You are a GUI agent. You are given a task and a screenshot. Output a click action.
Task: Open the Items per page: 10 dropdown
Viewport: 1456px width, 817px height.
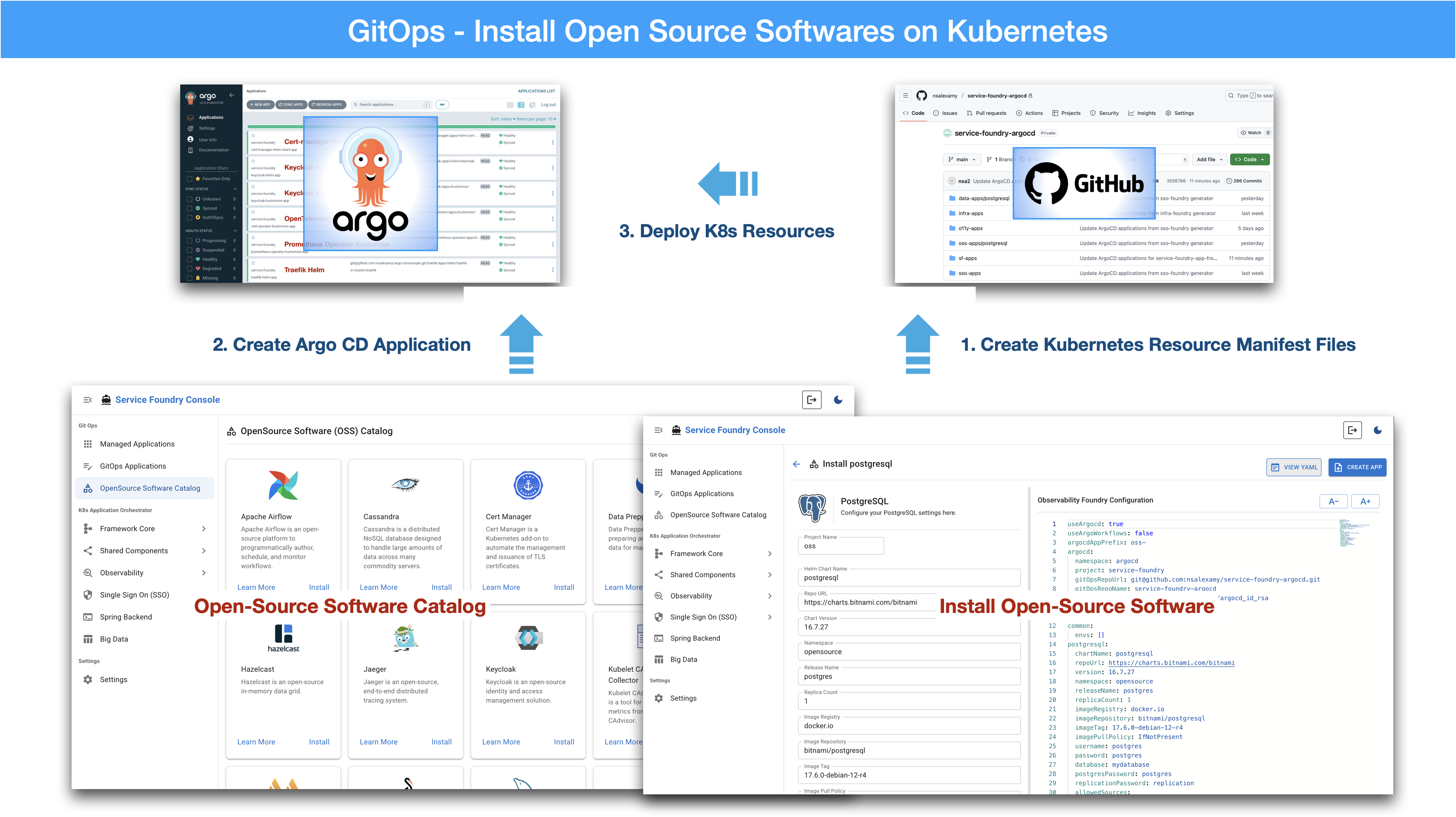[536, 119]
